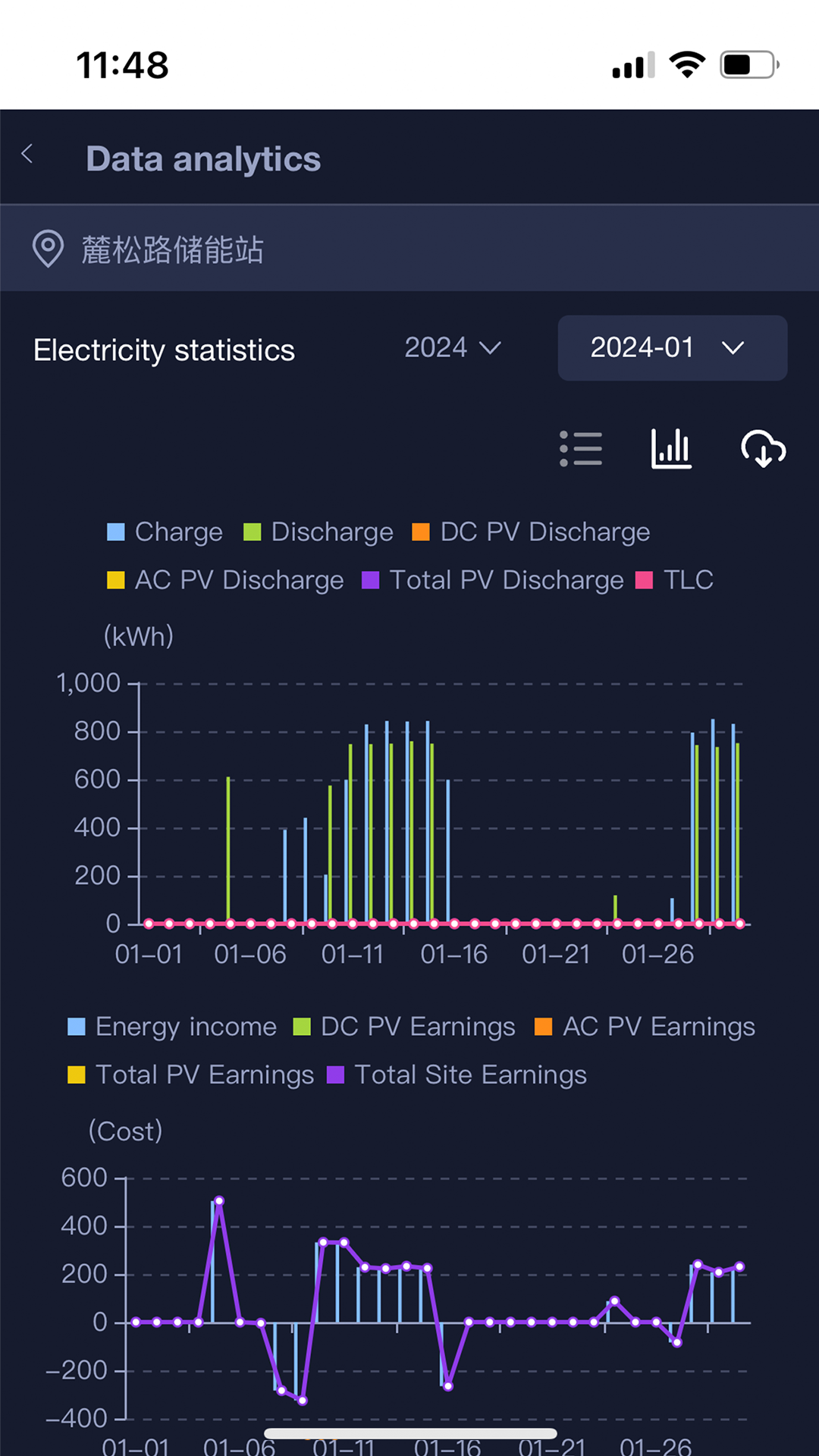Tap the cloud download icon
The width and height of the screenshot is (819, 1456).
click(763, 449)
